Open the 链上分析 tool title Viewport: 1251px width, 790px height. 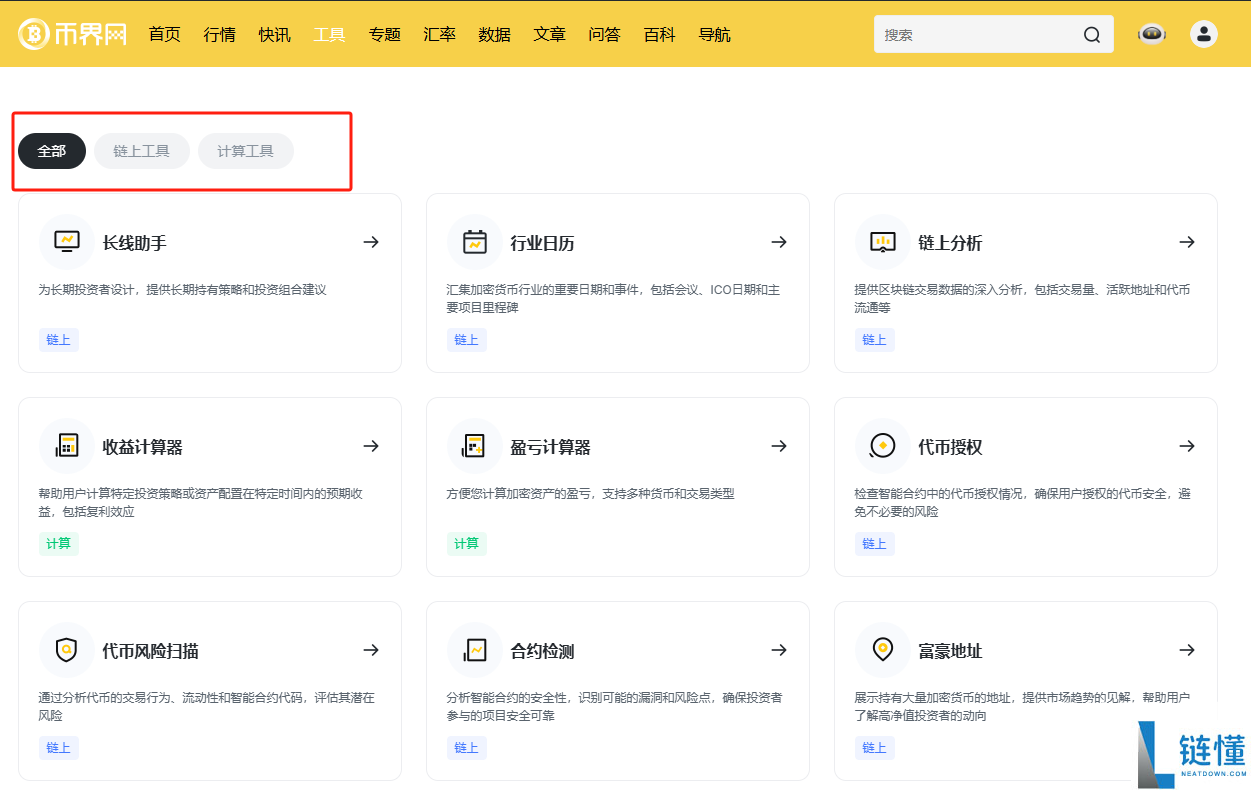(951, 243)
